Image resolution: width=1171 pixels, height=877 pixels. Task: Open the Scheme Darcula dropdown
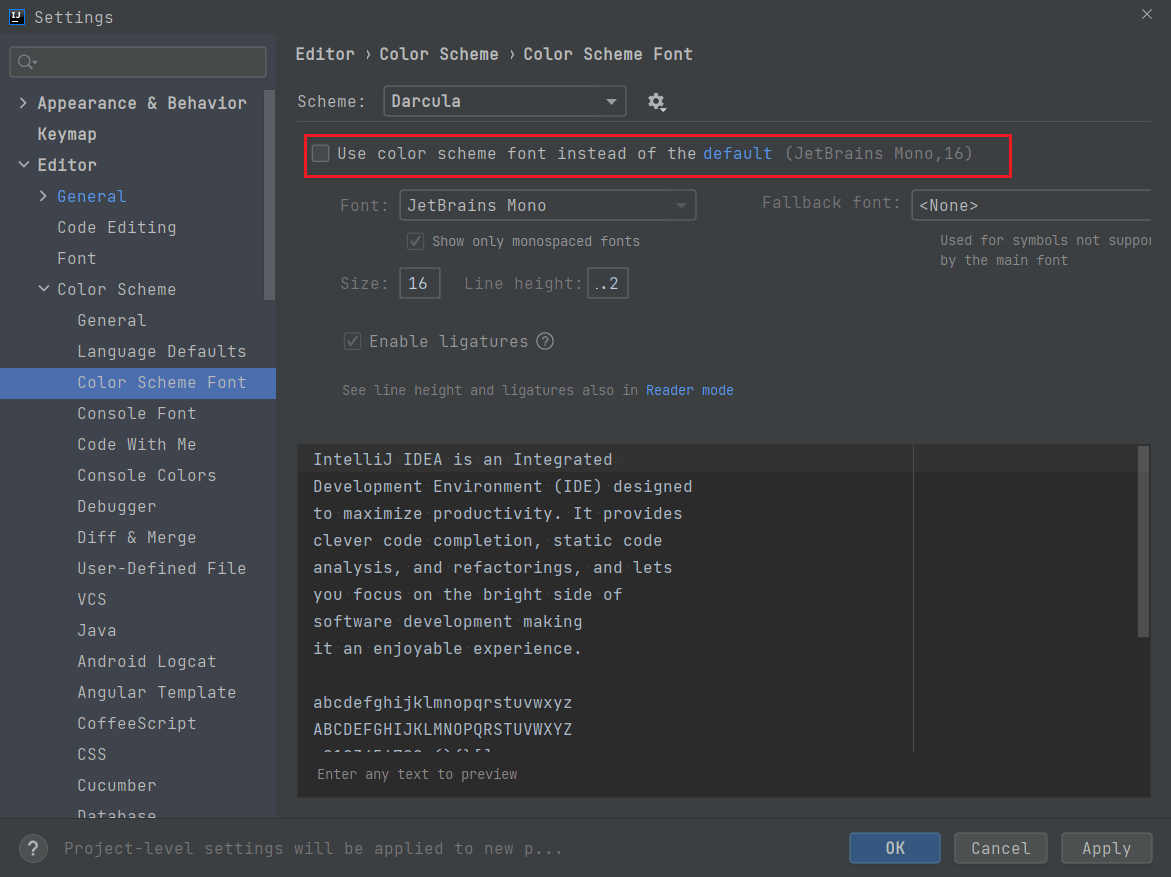505,101
